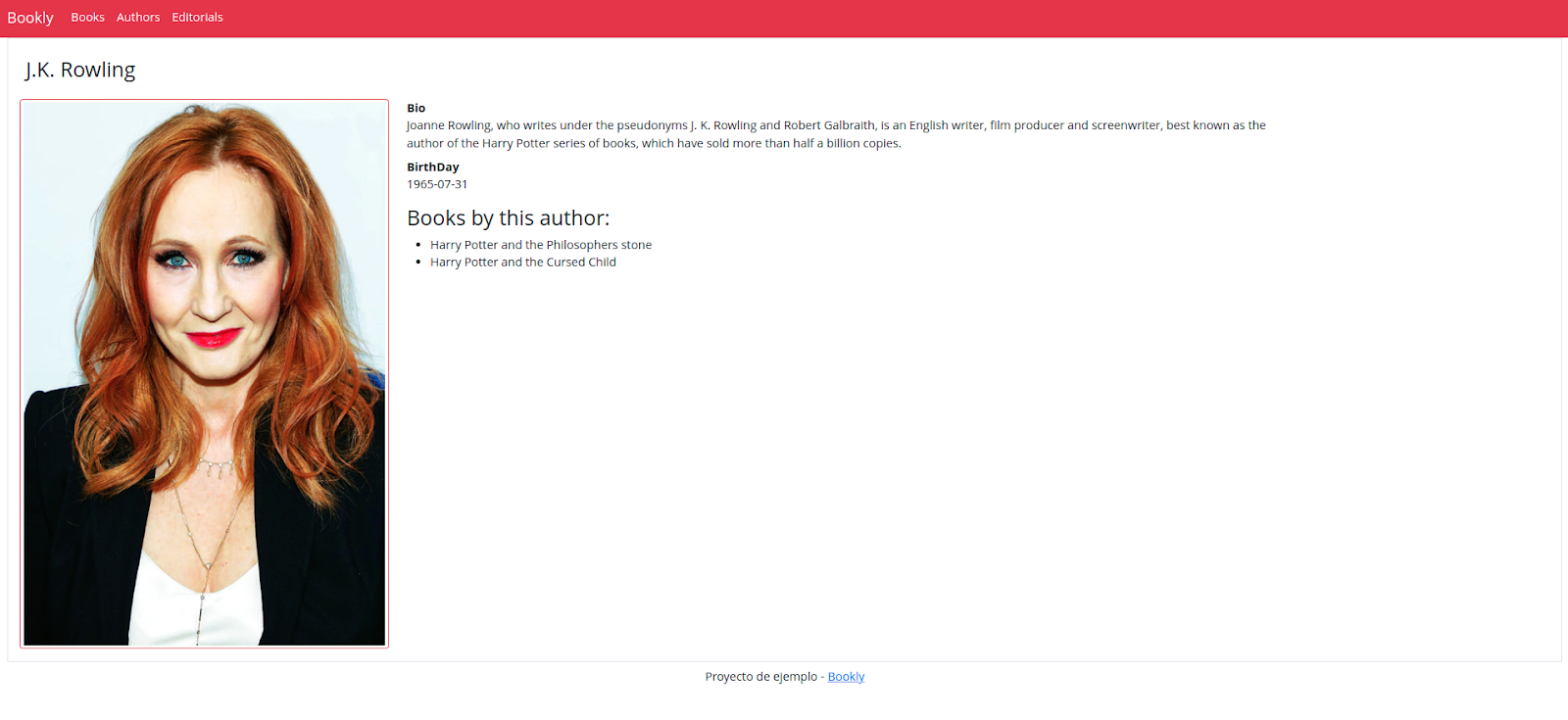This screenshot has height=720, width=1568.
Task: Follow the Bookly link in the footer
Action: pos(846,677)
